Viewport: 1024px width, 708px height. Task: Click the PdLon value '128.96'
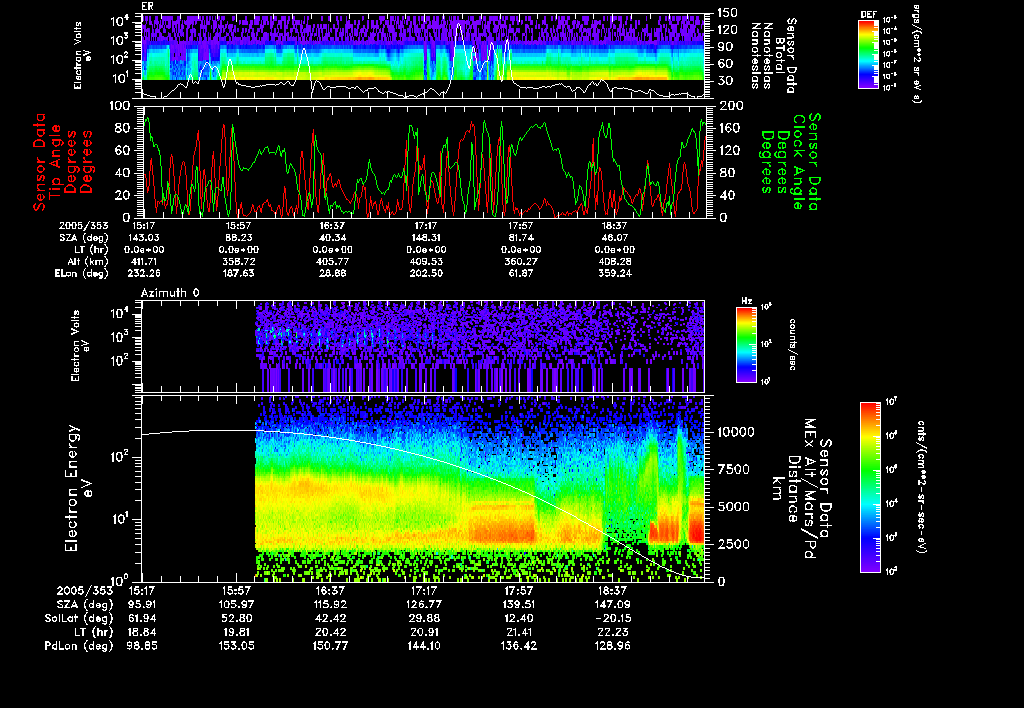pyautogui.click(x=612, y=645)
